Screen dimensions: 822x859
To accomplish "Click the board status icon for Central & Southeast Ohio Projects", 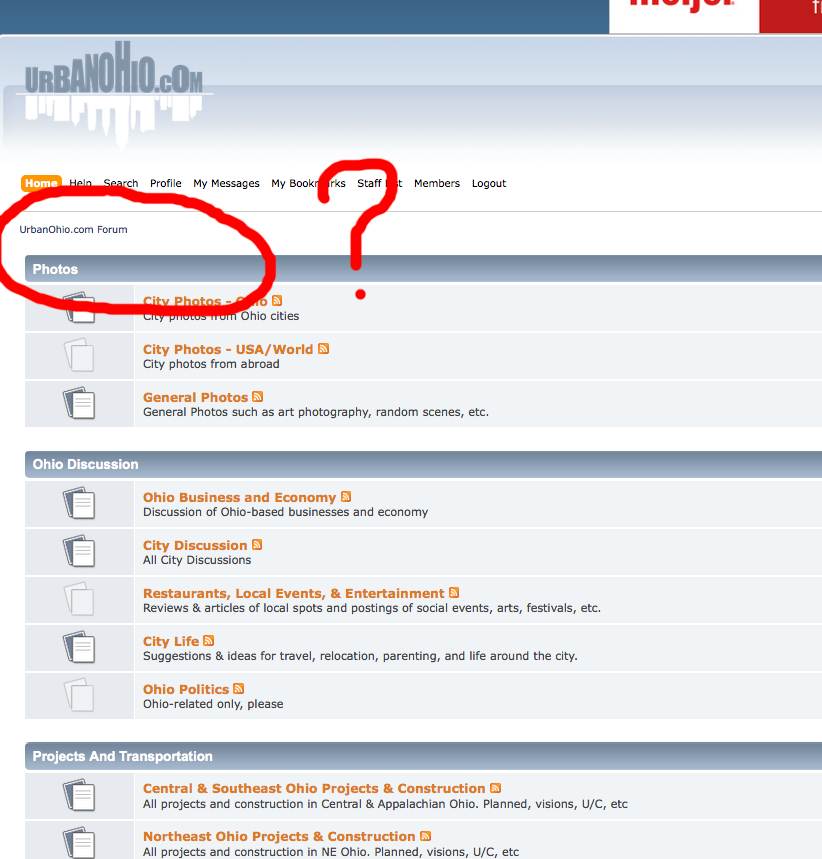I will [x=79, y=795].
